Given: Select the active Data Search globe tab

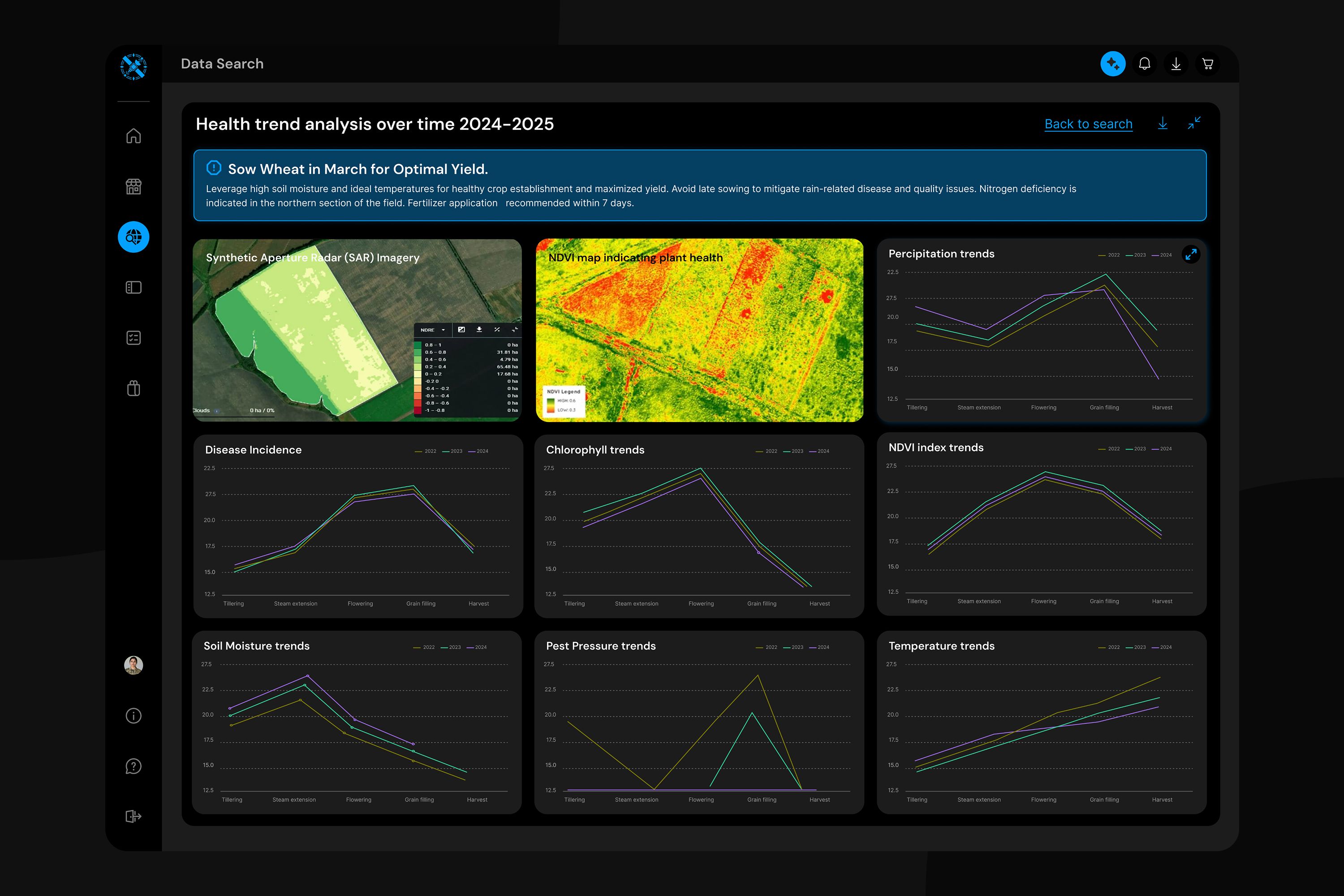Looking at the screenshot, I should pos(133,237).
